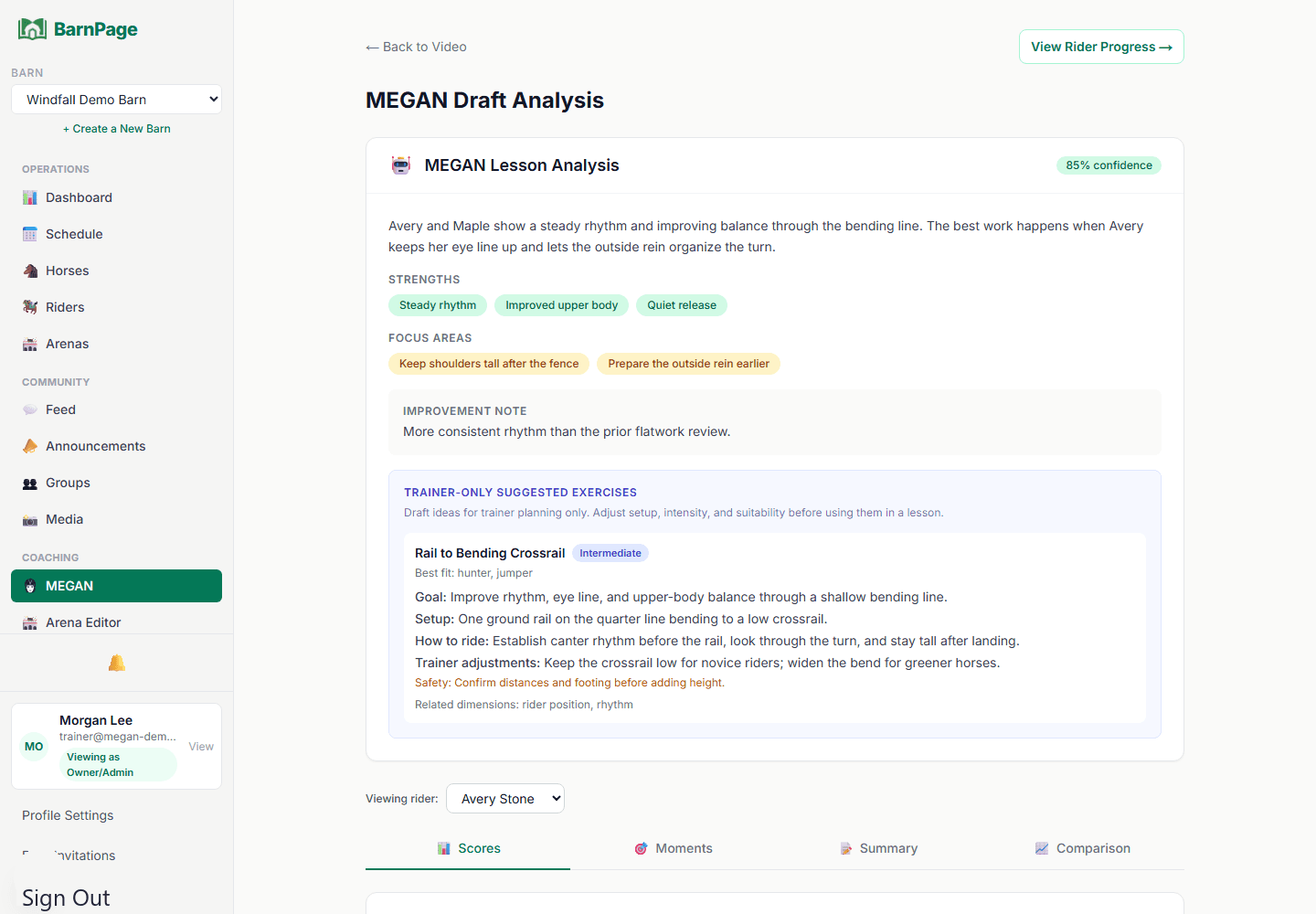The height and width of the screenshot is (914, 1316).
Task: Click the Riders icon in sidebar
Action: [x=30, y=307]
